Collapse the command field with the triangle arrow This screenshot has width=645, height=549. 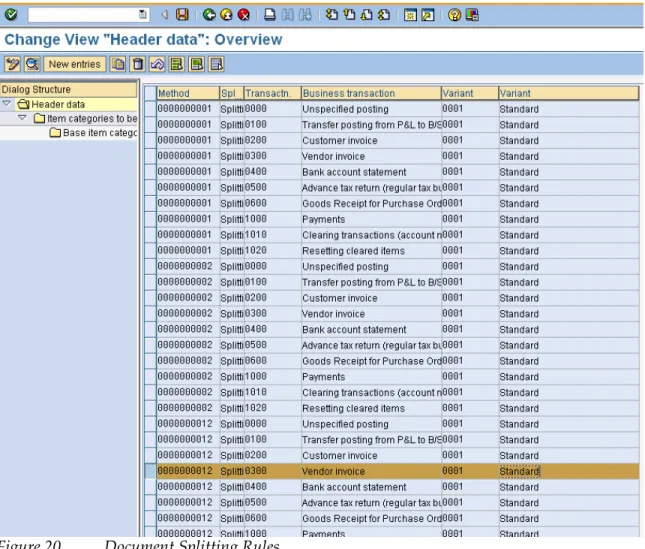pos(165,15)
